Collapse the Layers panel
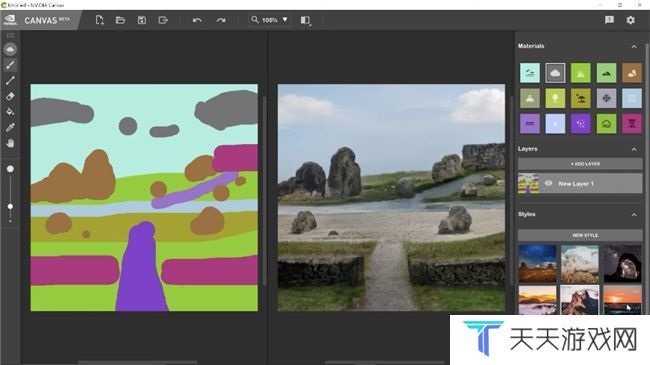 tap(634, 149)
